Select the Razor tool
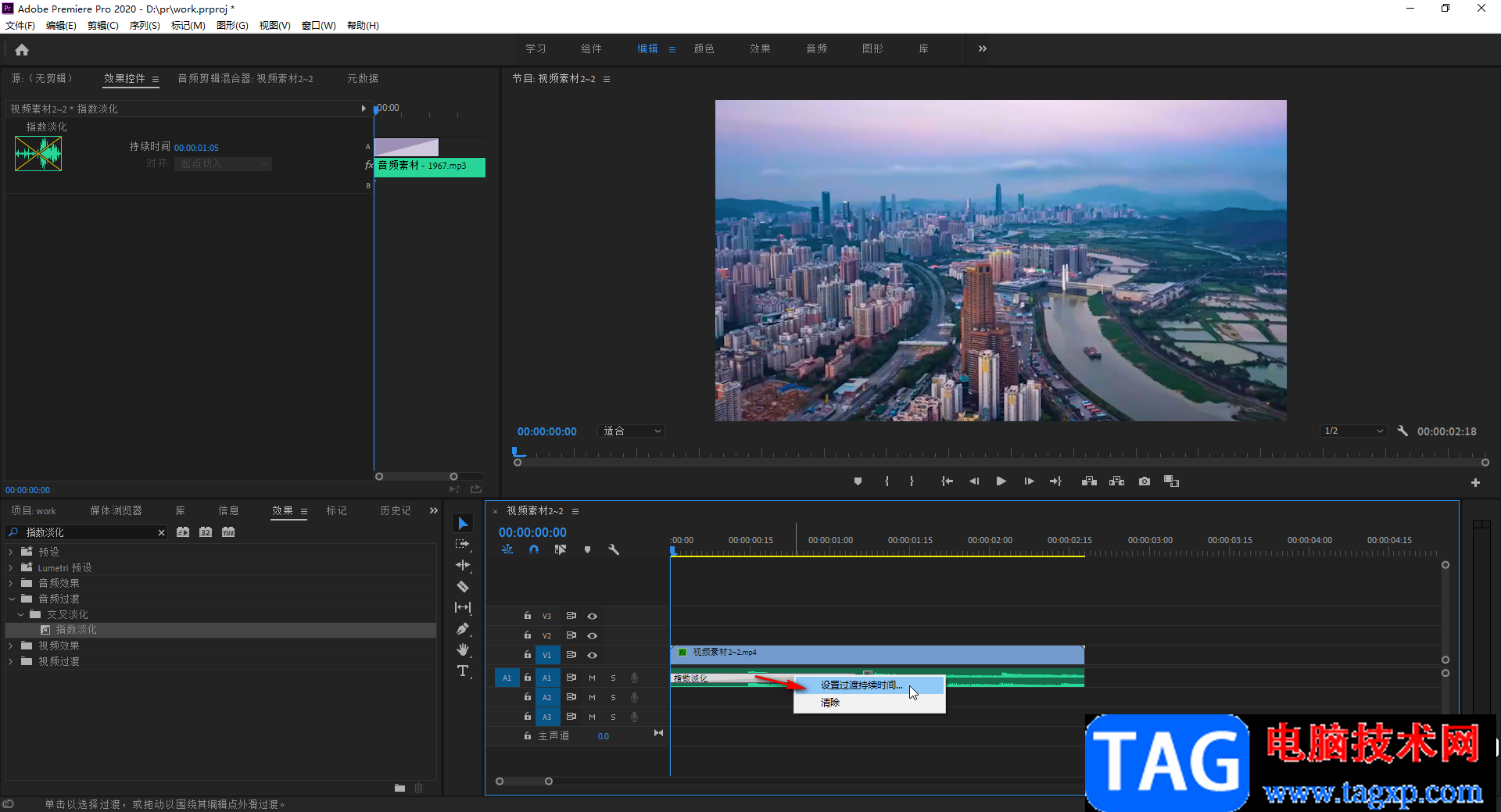 pos(463,586)
